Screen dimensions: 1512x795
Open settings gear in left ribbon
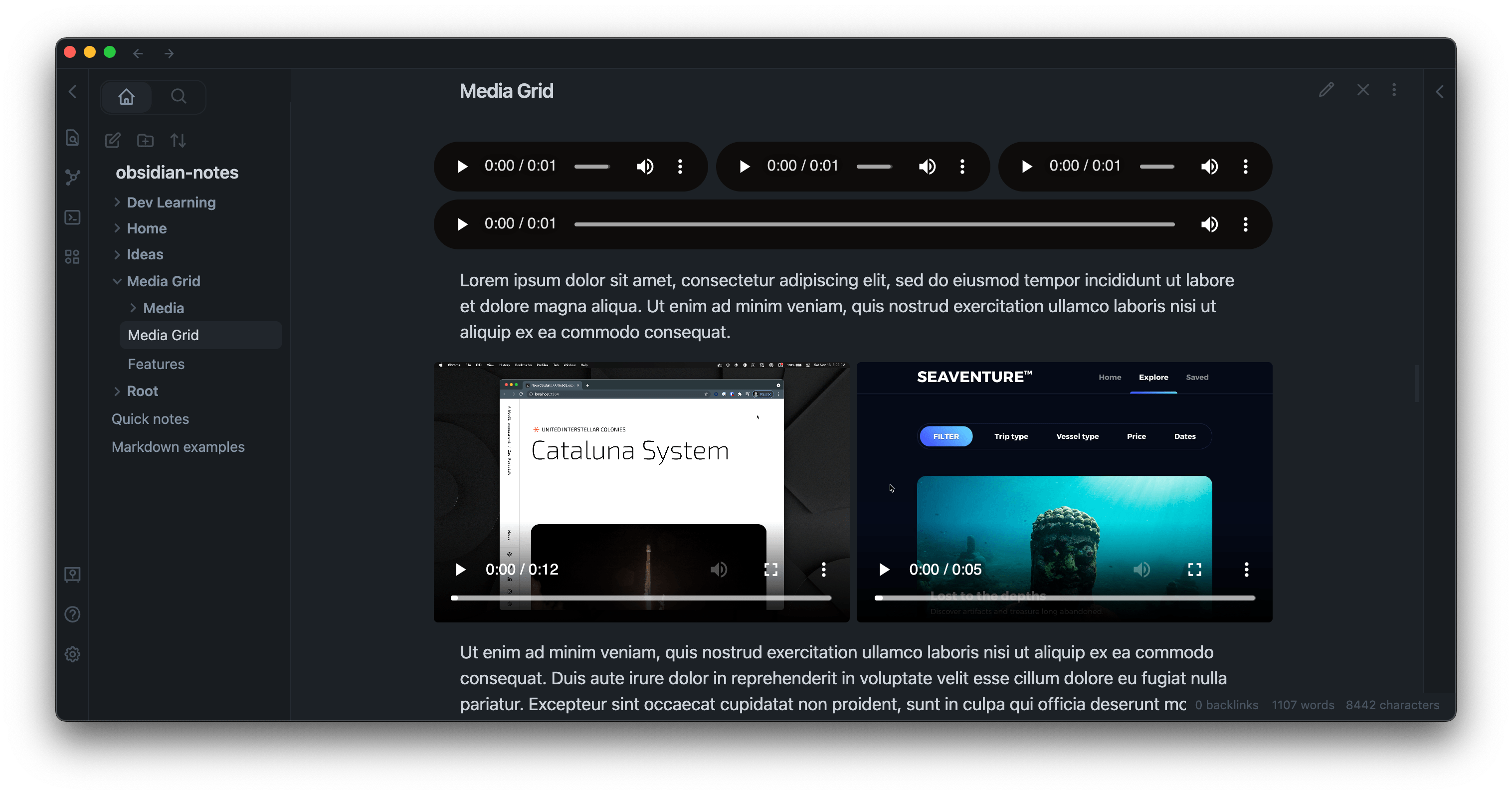pyautogui.click(x=72, y=654)
